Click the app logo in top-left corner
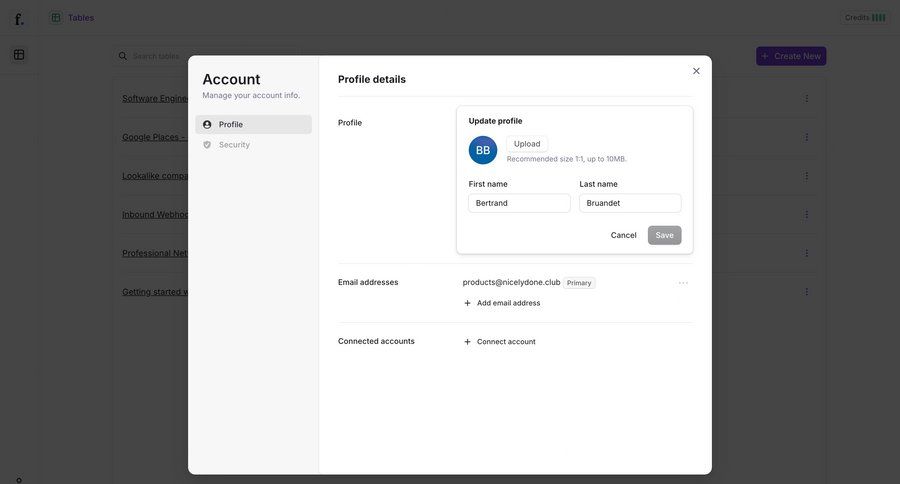 19,19
